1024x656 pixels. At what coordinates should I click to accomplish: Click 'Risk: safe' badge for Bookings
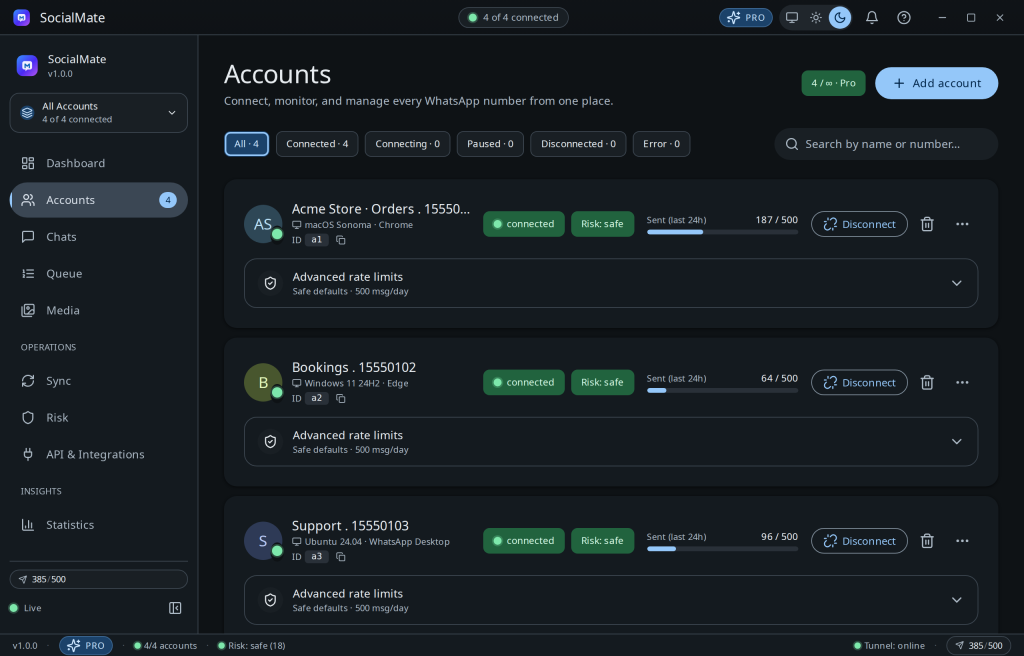pyautogui.click(x=602, y=383)
